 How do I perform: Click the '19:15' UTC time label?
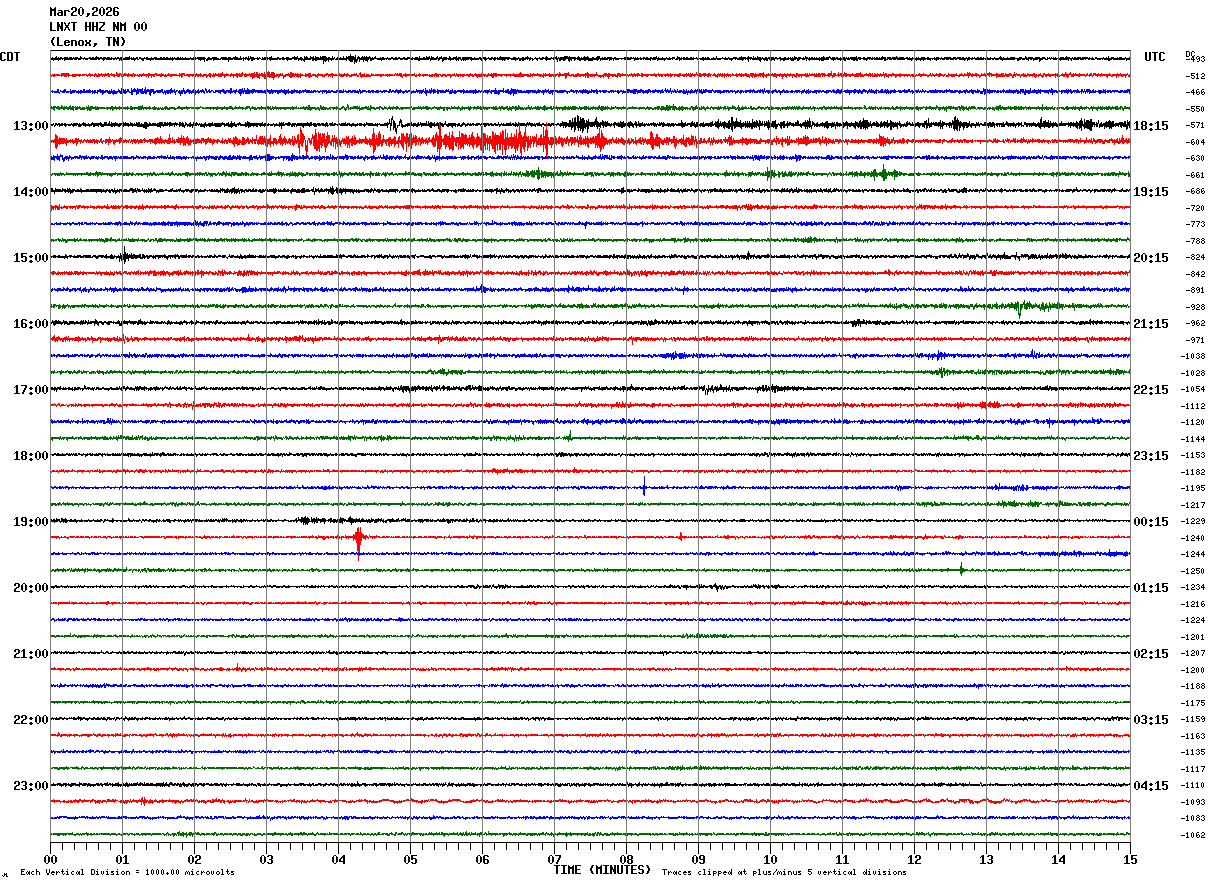(x=1151, y=192)
